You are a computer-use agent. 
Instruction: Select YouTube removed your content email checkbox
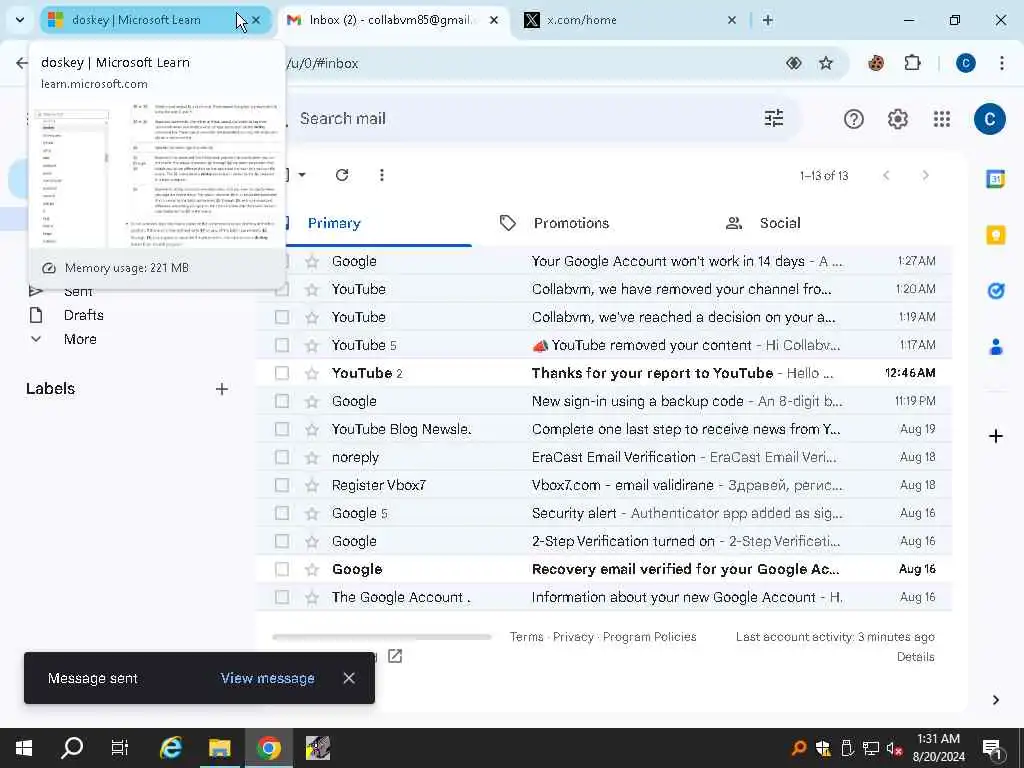point(281,345)
